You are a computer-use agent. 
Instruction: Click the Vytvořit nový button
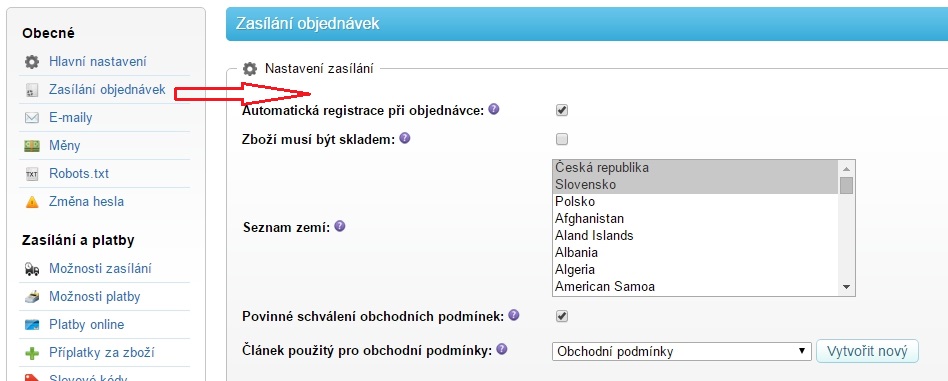(867, 351)
